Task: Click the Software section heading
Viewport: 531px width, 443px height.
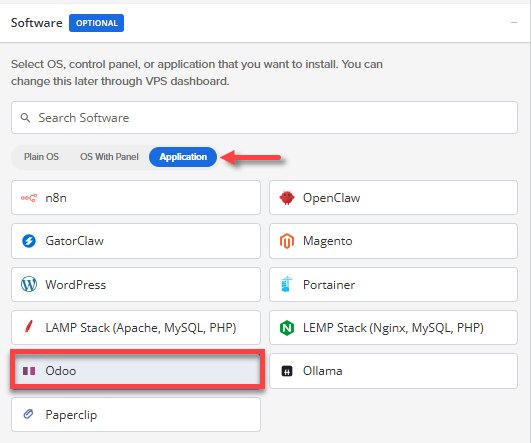Action: pyautogui.click(x=37, y=23)
